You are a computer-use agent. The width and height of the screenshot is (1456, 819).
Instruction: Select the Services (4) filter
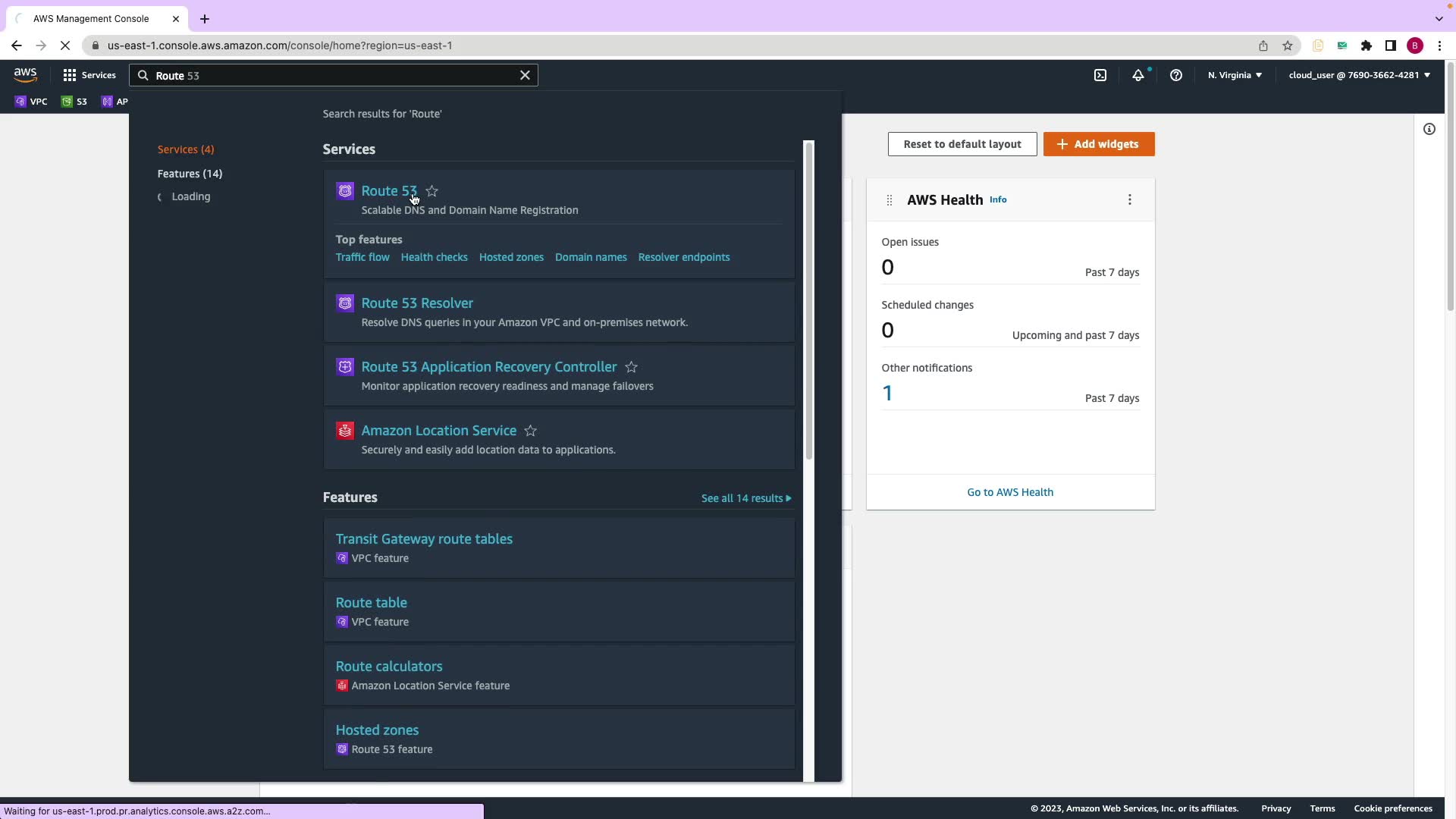[186, 149]
